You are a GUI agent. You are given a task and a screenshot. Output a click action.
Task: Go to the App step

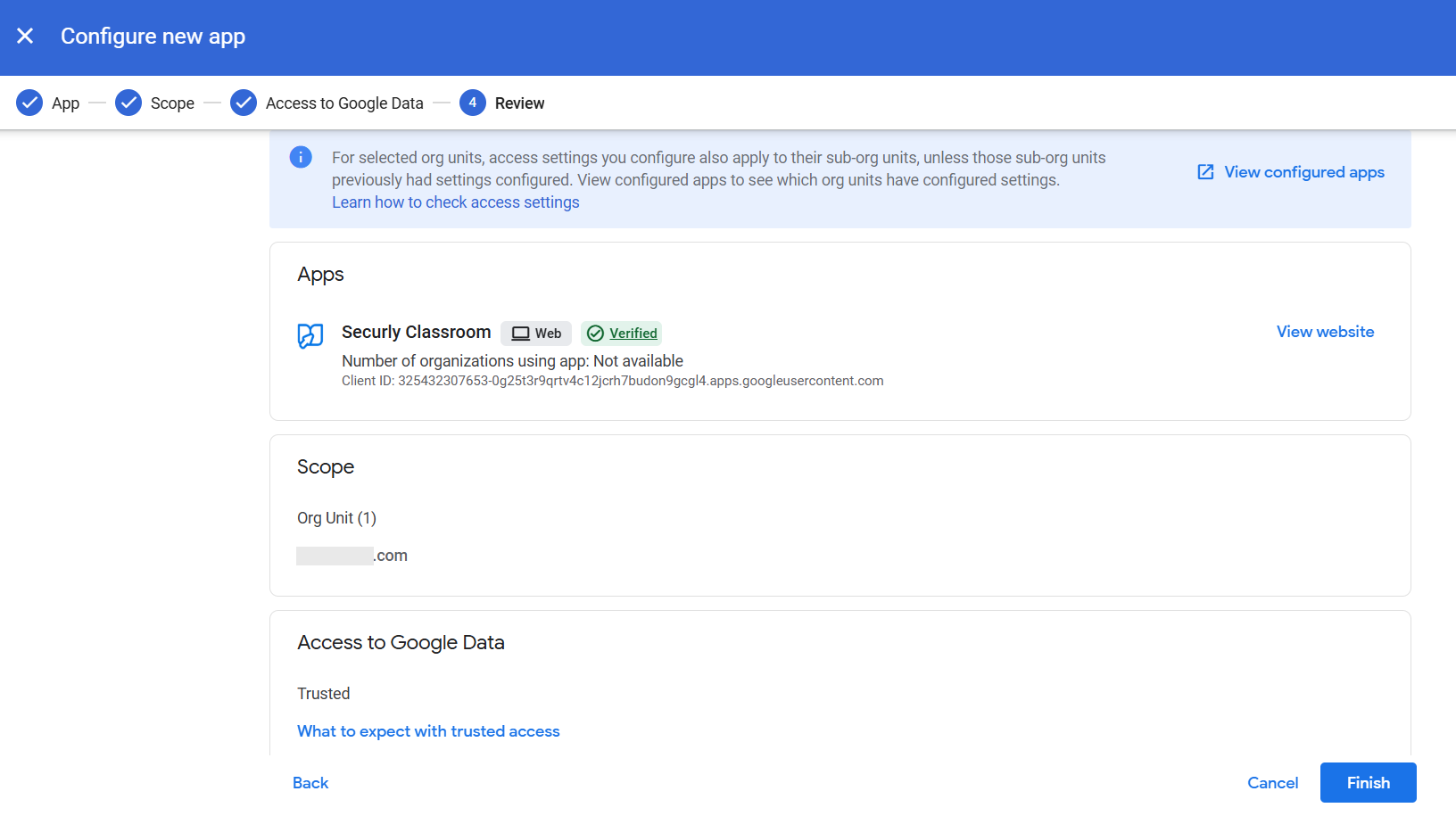tap(65, 103)
